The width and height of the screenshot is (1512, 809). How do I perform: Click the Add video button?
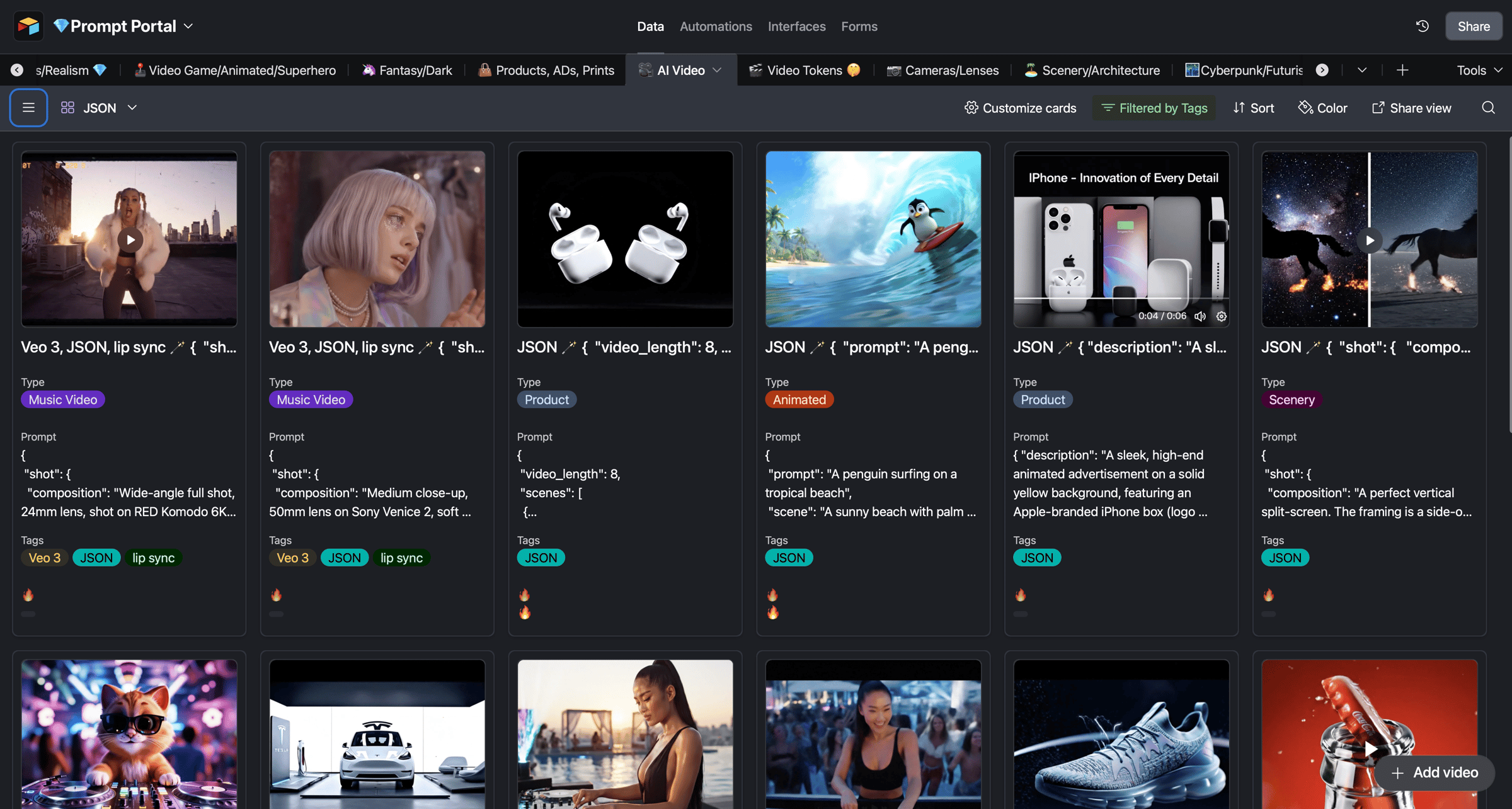pyautogui.click(x=1435, y=772)
